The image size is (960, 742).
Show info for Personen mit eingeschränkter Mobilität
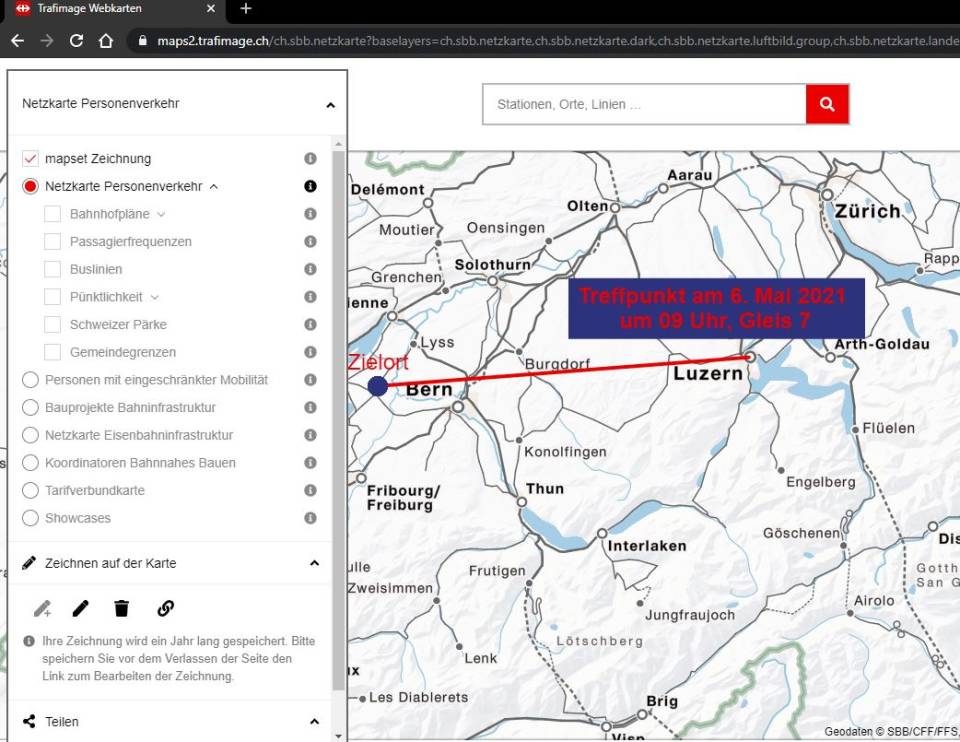[x=310, y=380]
